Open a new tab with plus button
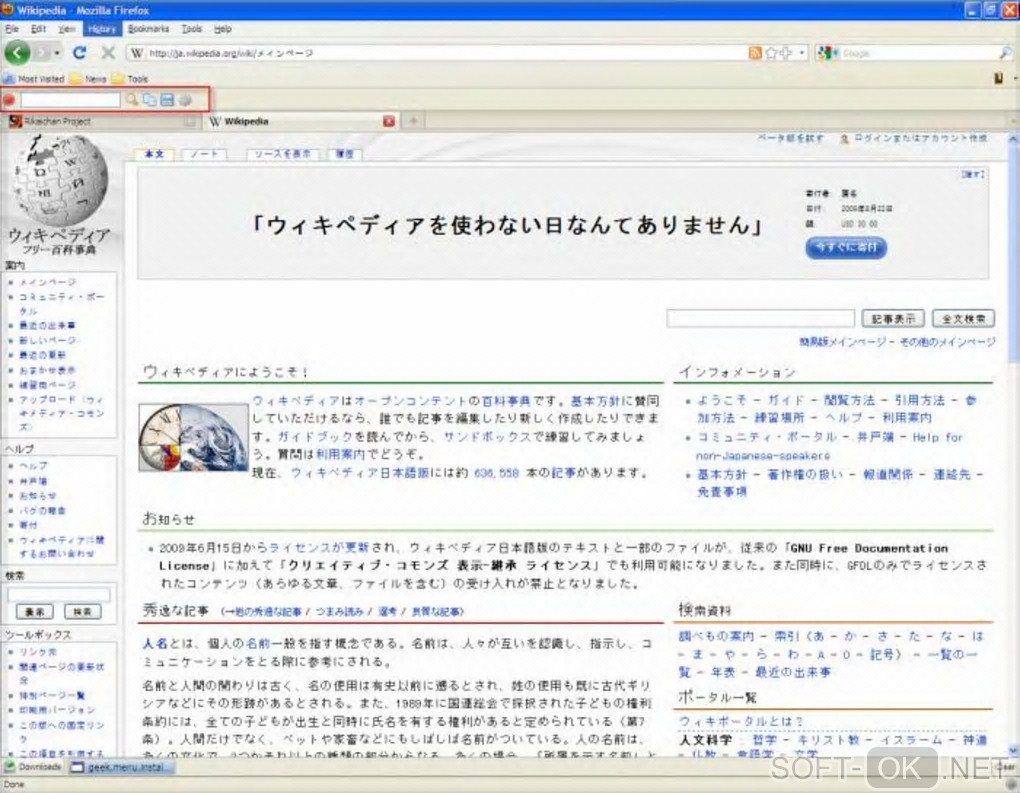The image size is (1020, 793). click(x=413, y=121)
